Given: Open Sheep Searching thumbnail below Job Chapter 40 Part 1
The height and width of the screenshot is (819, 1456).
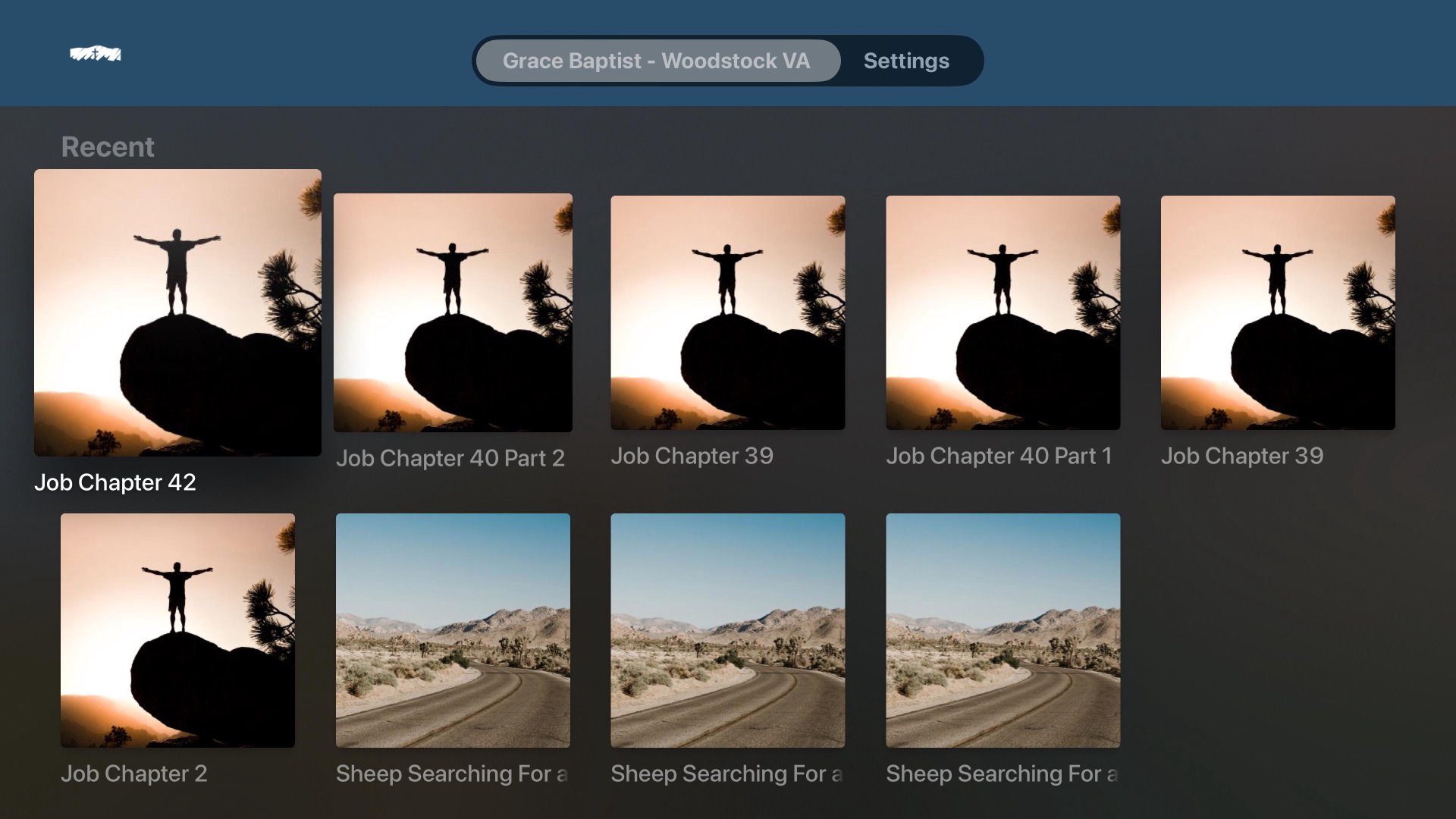Looking at the screenshot, I should coord(1003,630).
